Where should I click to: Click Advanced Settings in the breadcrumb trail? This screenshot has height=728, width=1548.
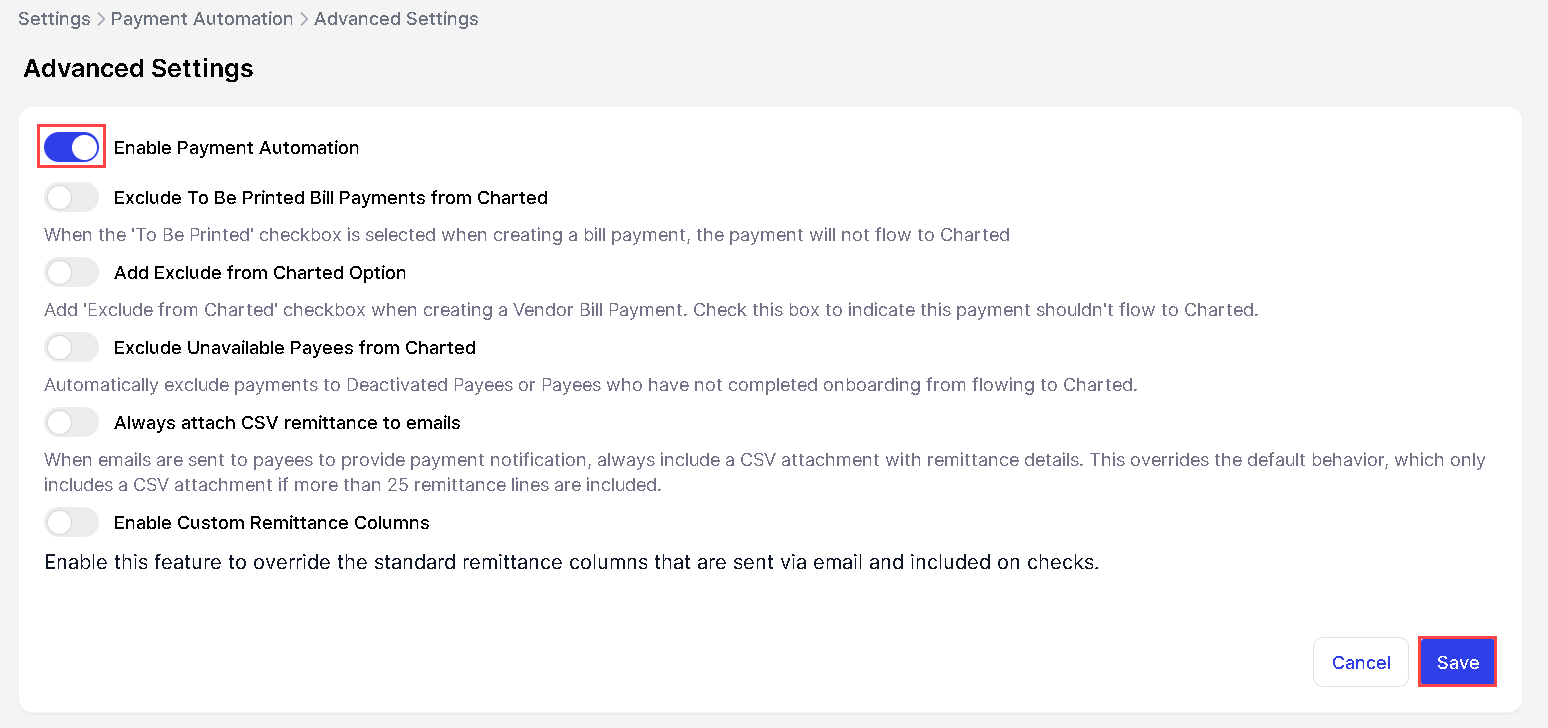396,19
